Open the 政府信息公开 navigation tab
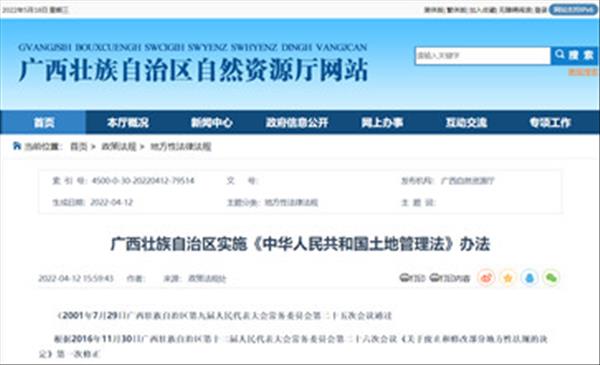 (x=297, y=122)
